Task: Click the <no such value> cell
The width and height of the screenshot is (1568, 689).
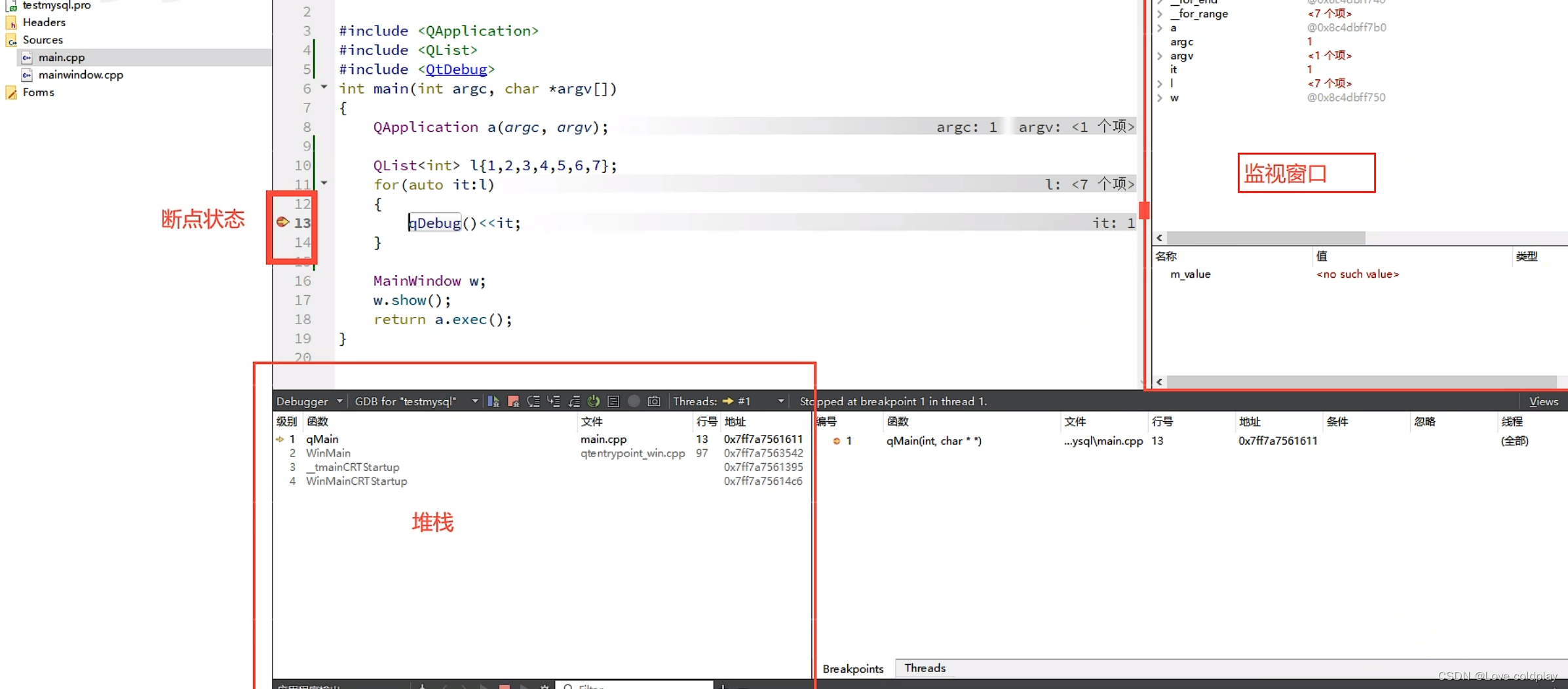Action: coord(1358,274)
